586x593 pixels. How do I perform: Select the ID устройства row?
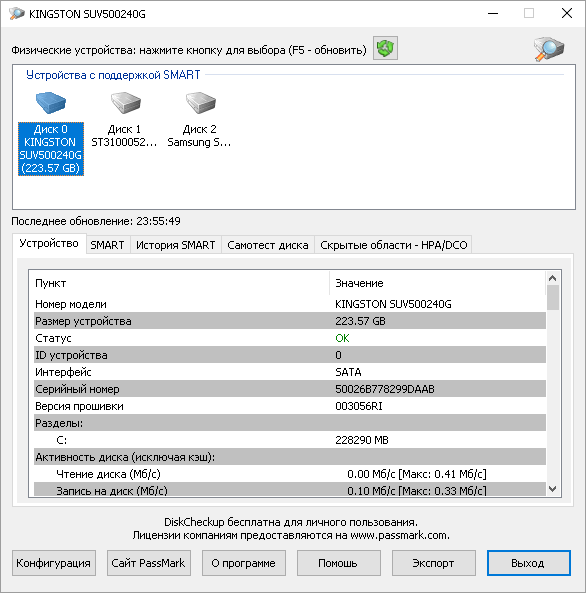coord(290,355)
